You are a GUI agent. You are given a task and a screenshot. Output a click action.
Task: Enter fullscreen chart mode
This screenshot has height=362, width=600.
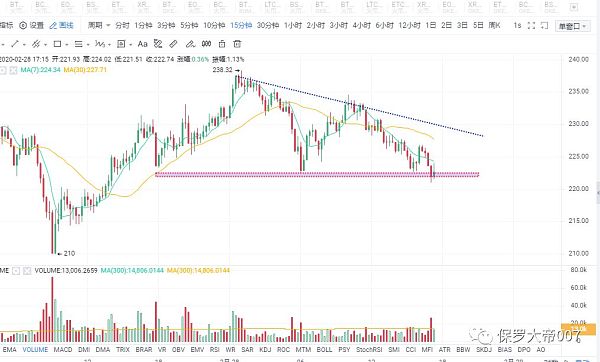[x=531, y=26]
